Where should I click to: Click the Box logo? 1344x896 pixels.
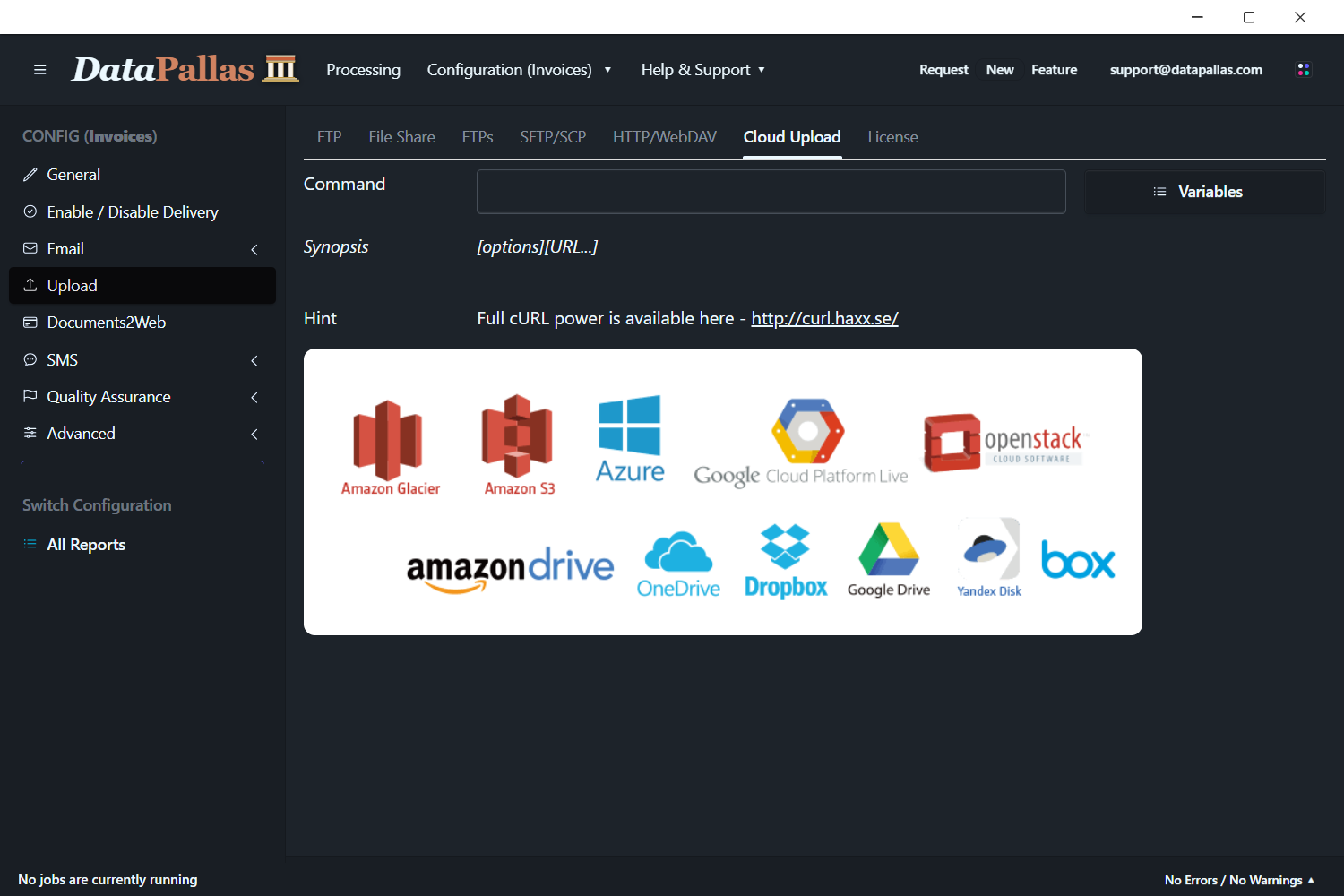pyautogui.click(x=1078, y=560)
